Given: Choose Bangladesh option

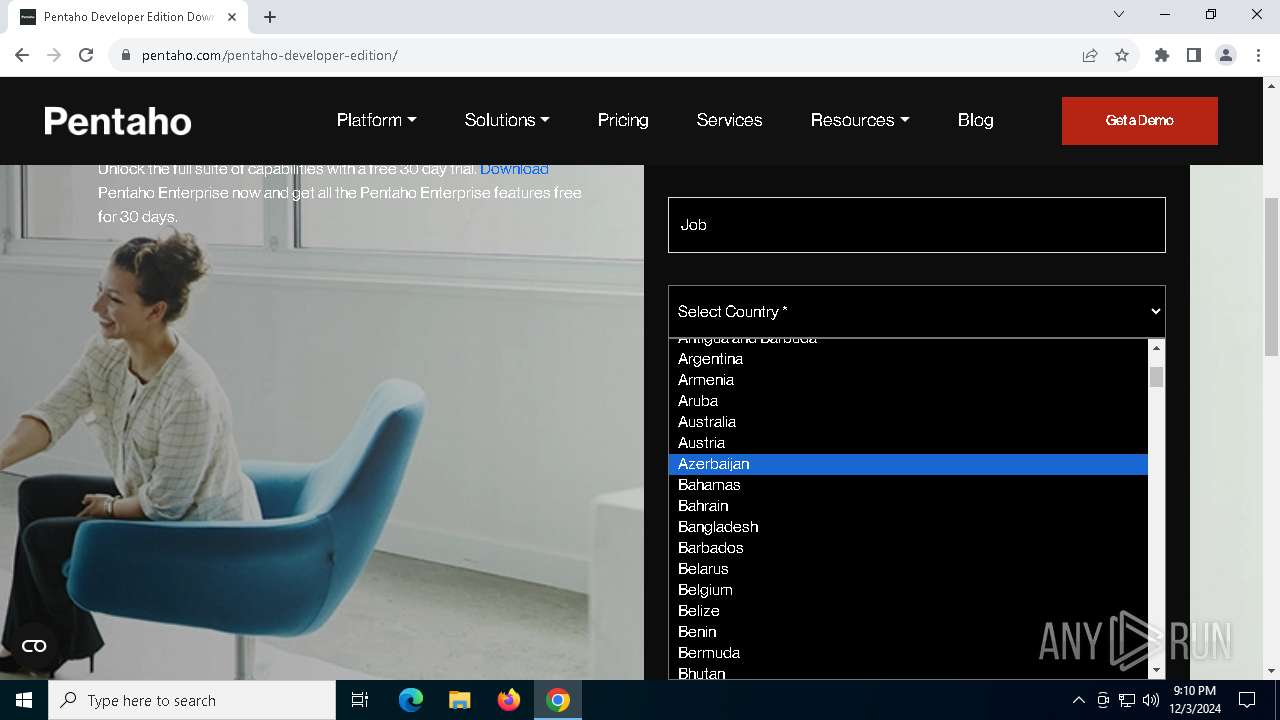Looking at the screenshot, I should (x=908, y=527).
